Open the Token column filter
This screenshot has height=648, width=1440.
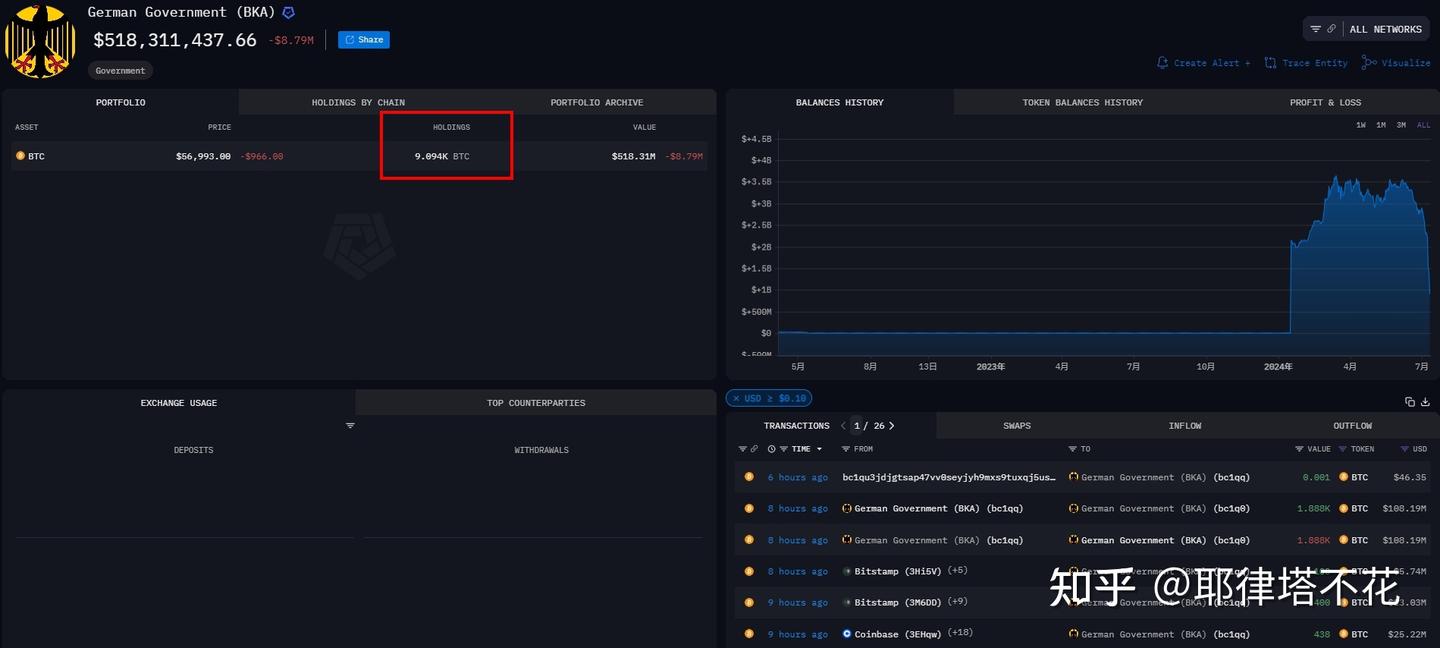coord(1343,449)
